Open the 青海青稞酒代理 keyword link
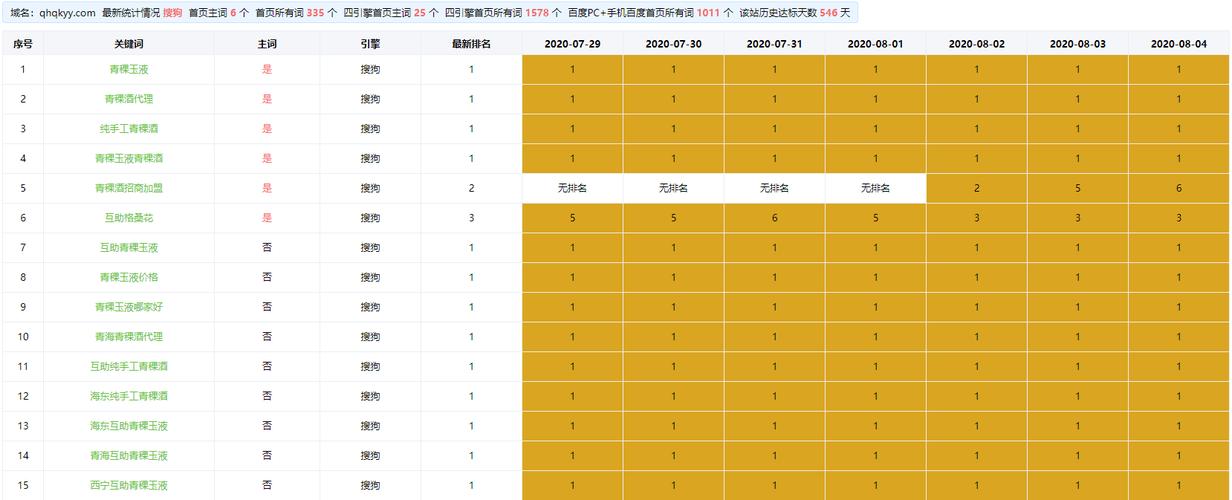The height and width of the screenshot is (500, 1232). coord(129,337)
